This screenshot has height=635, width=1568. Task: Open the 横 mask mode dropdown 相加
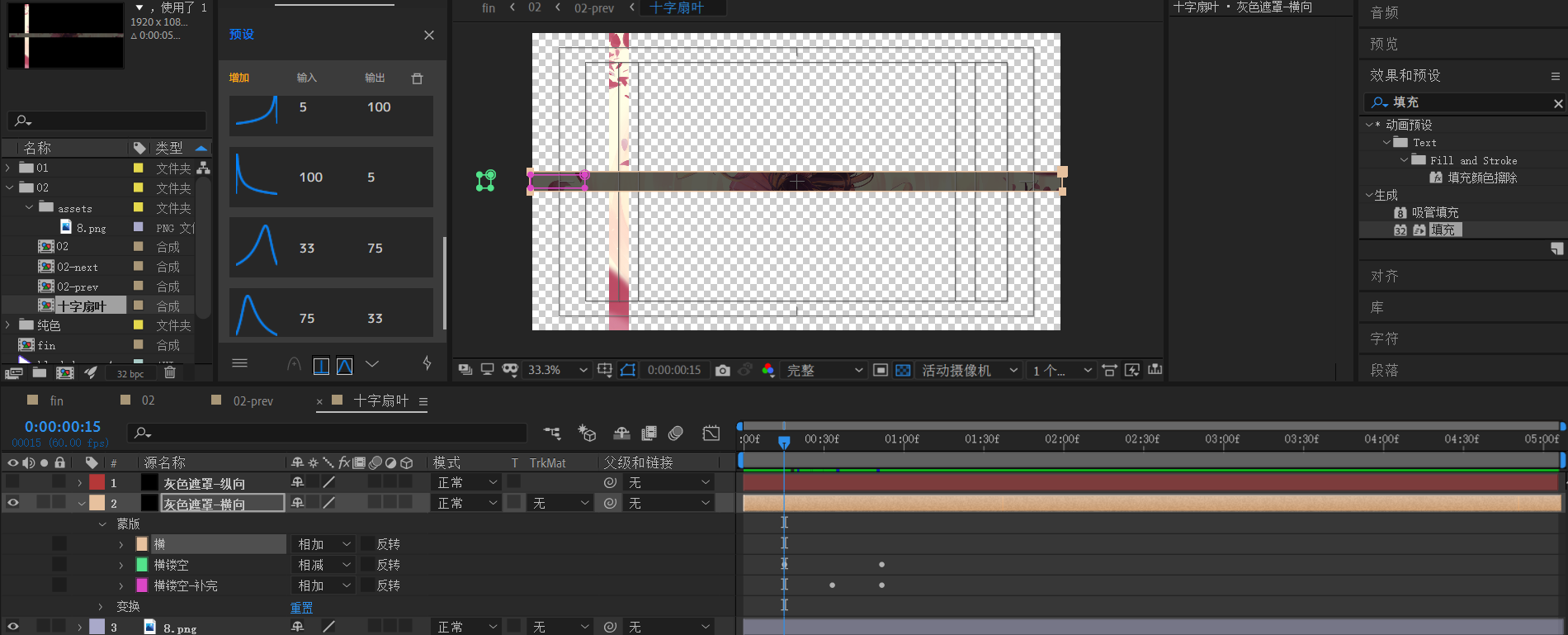click(x=323, y=544)
